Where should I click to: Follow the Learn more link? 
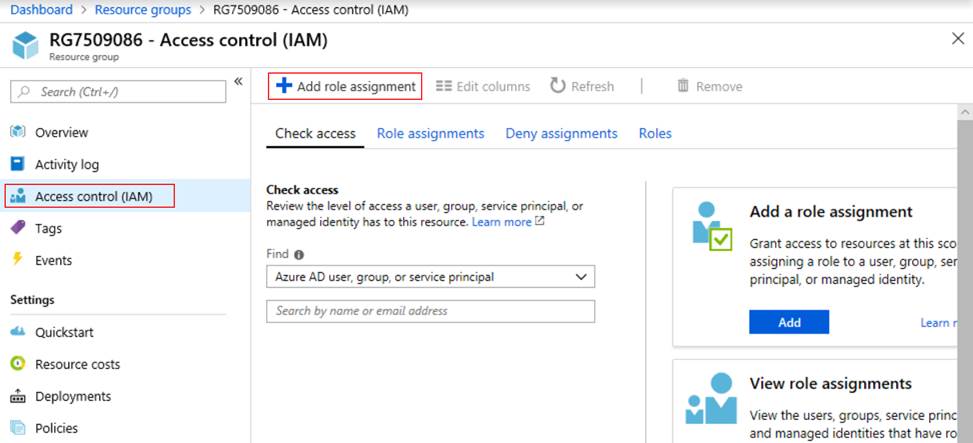[x=502, y=222]
